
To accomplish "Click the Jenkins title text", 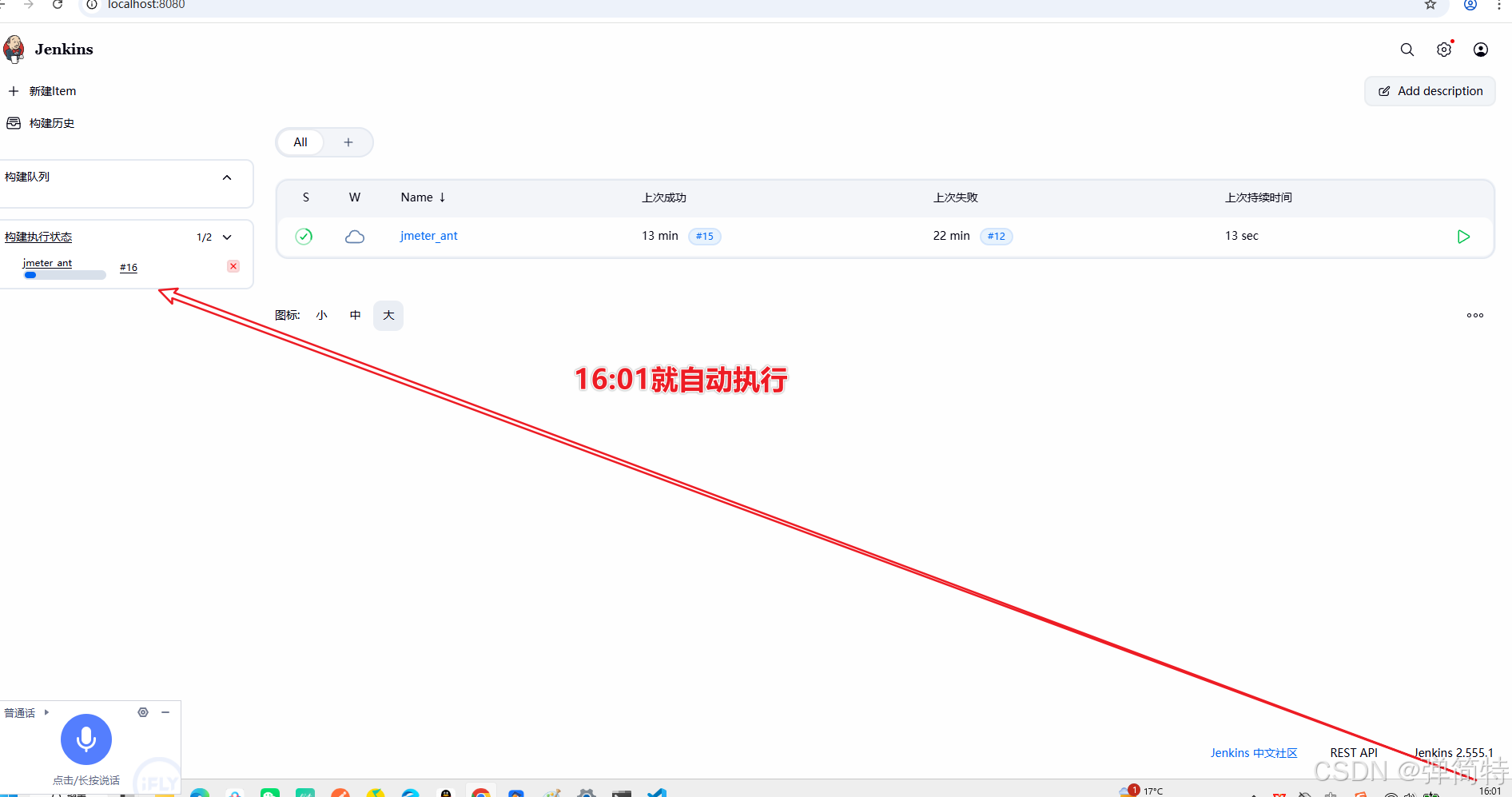I will pyautogui.click(x=64, y=50).
